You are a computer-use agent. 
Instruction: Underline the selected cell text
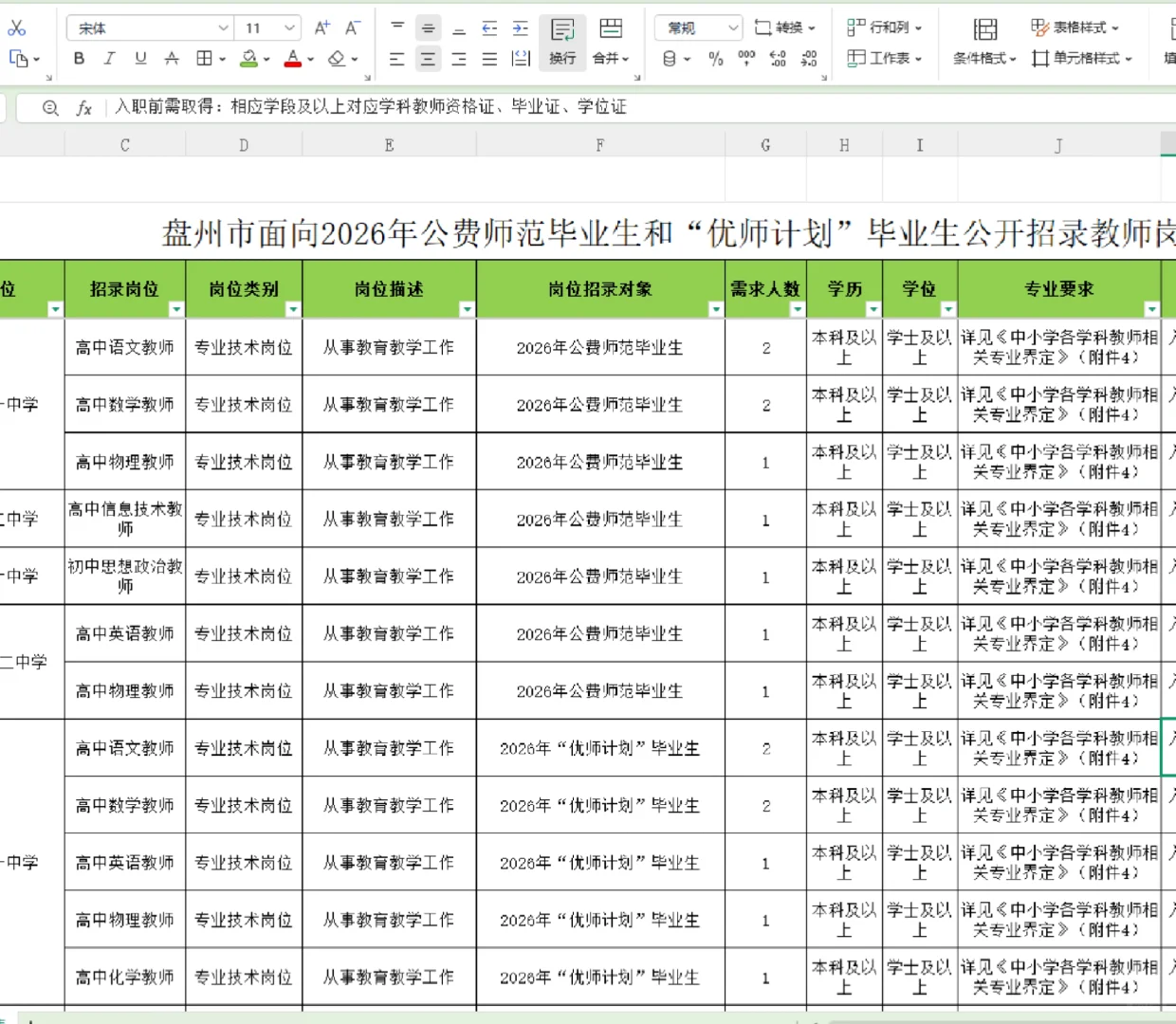139,59
